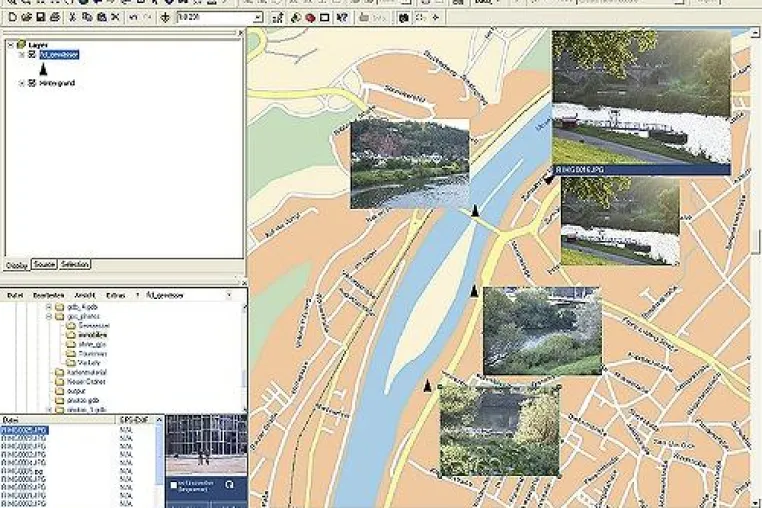
Task: Click the building photo preview thumbnail
Action: click(206, 444)
